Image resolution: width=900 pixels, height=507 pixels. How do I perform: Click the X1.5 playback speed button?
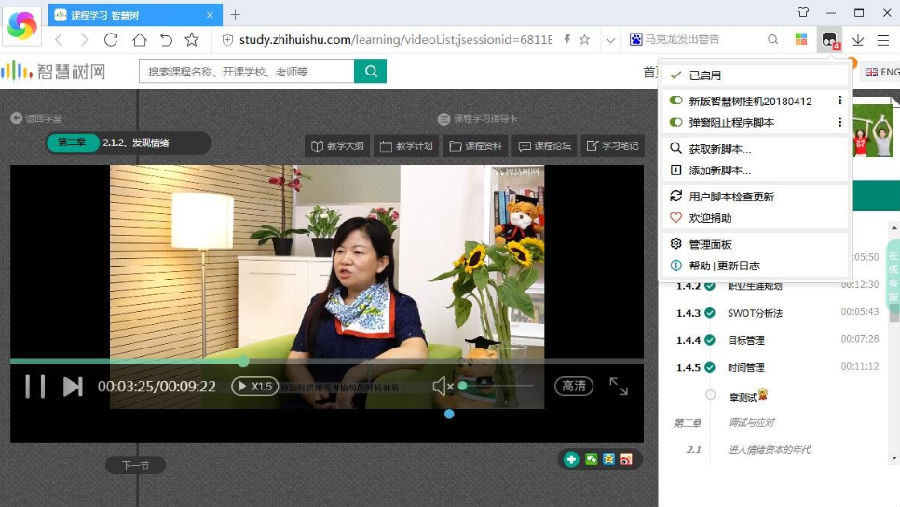255,386
